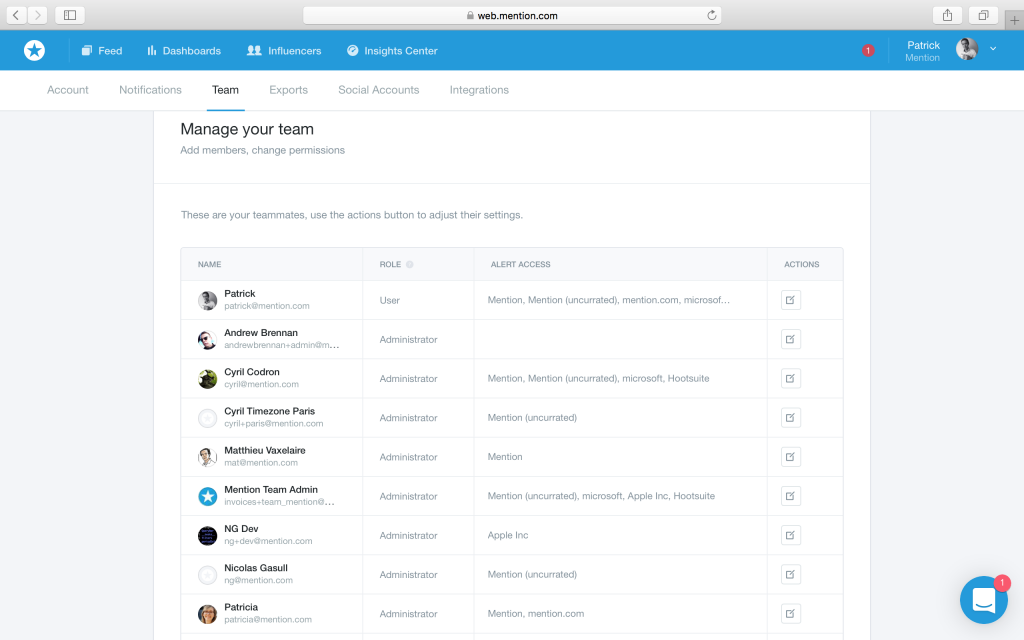
Task: Reload the page in Safari
Action: [x=711, y=16]
